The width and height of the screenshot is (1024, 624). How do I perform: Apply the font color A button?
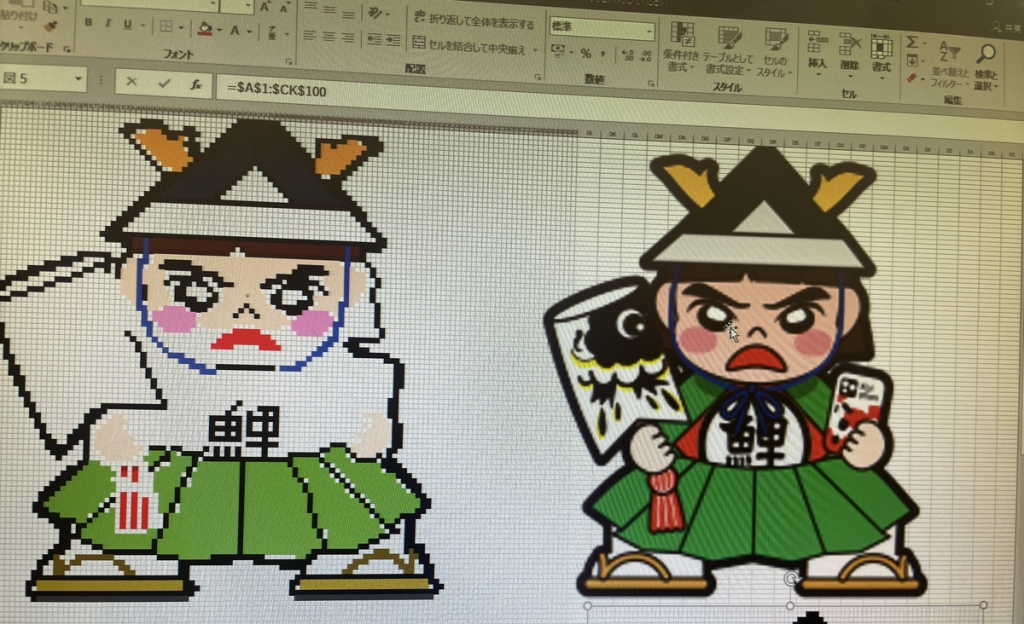pyautogui.click(x=235, y=30)
